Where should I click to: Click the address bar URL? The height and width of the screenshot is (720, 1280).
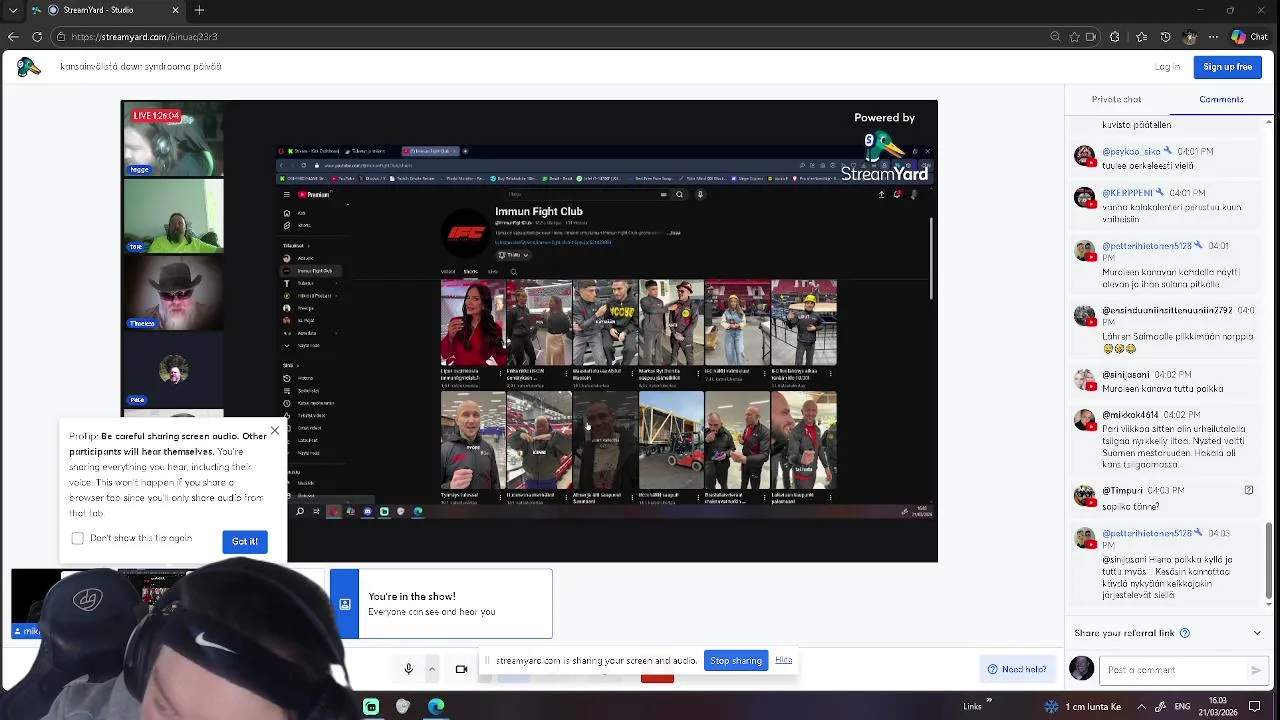tap(144, 37)
